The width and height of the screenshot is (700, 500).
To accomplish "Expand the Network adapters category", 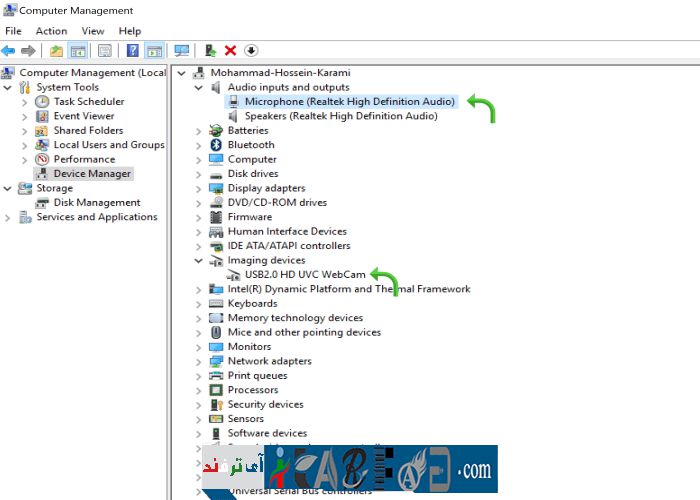I will (x=198, y=361).
